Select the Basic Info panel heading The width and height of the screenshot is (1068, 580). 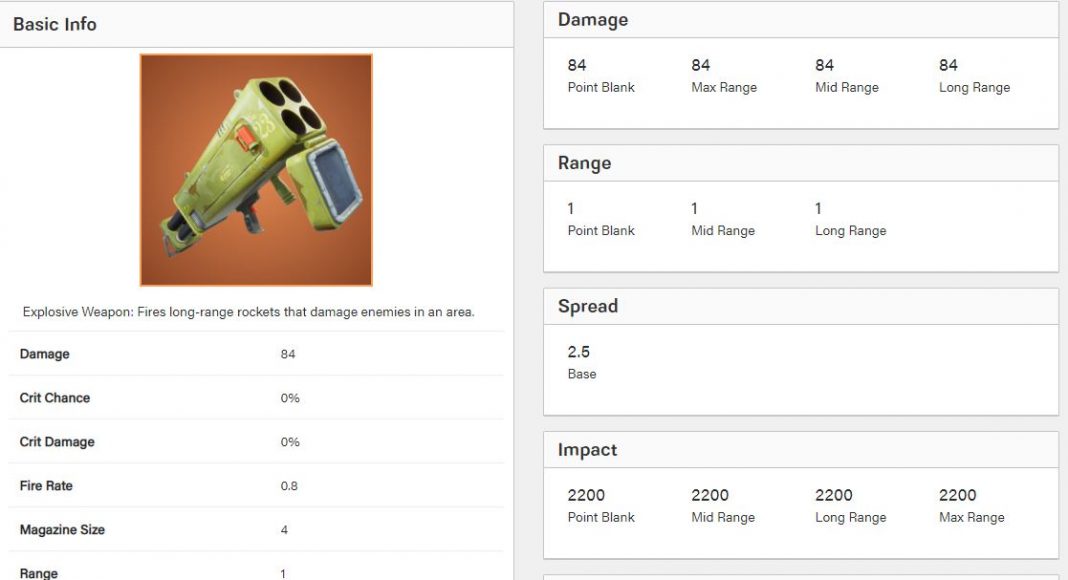coord(54,24)
